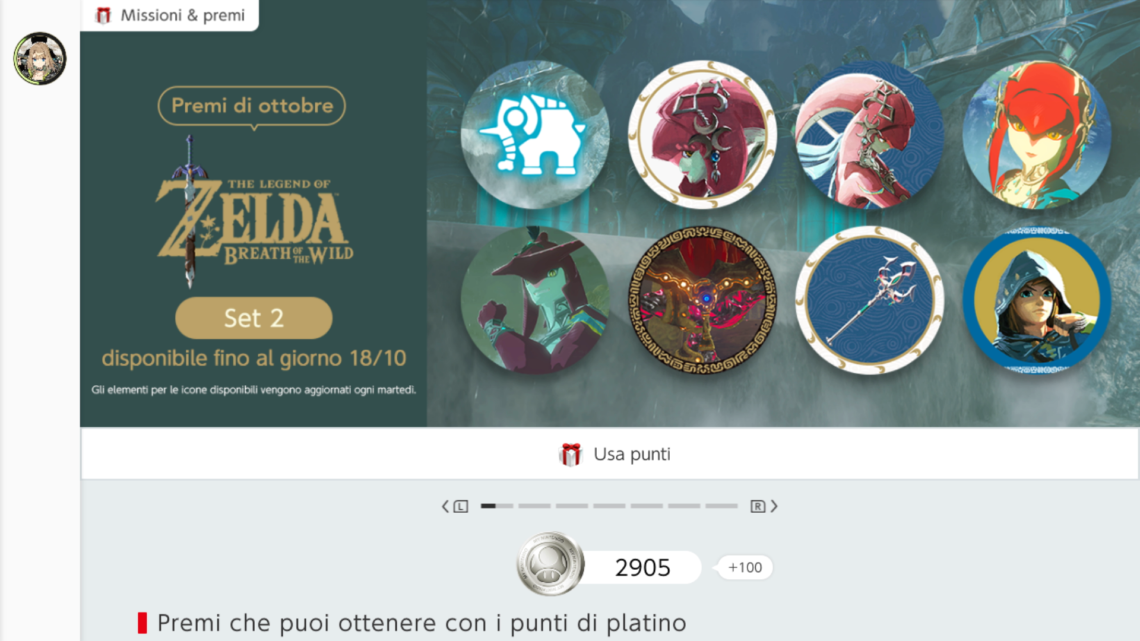Select the Ganon blight boss icon
The image size is (1140, 641).
(x=702, y=300)
